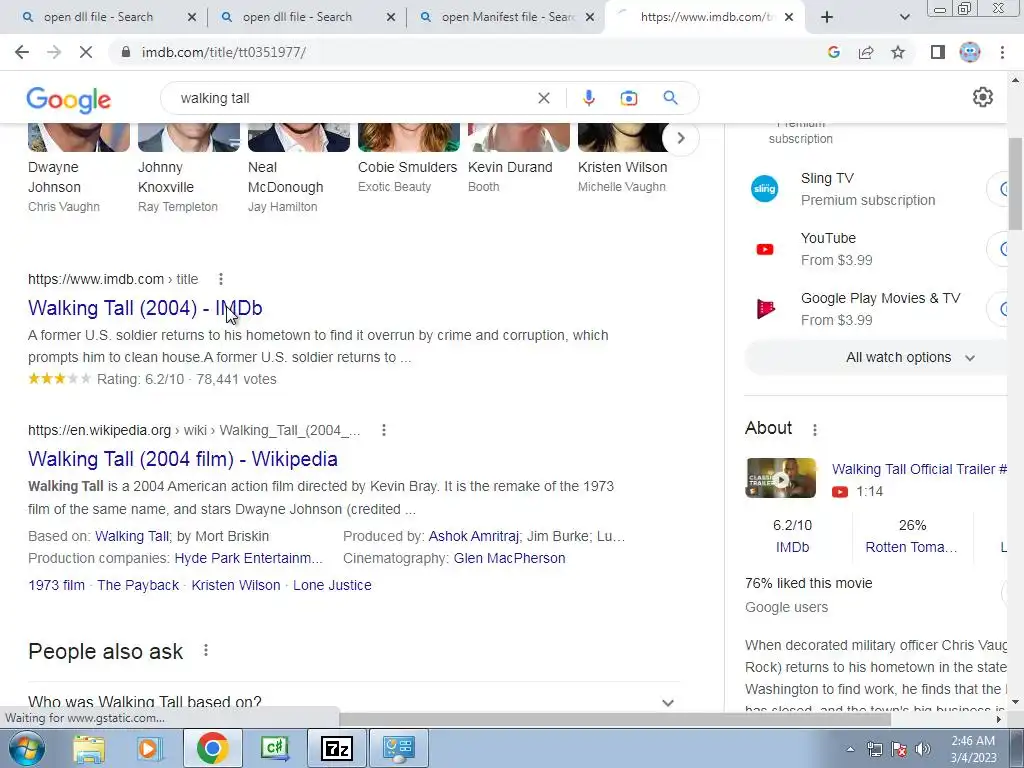Stop loading the page with the X button
Screen dimensions: 1024x768
pyautogui.click(x=86, y=52)
